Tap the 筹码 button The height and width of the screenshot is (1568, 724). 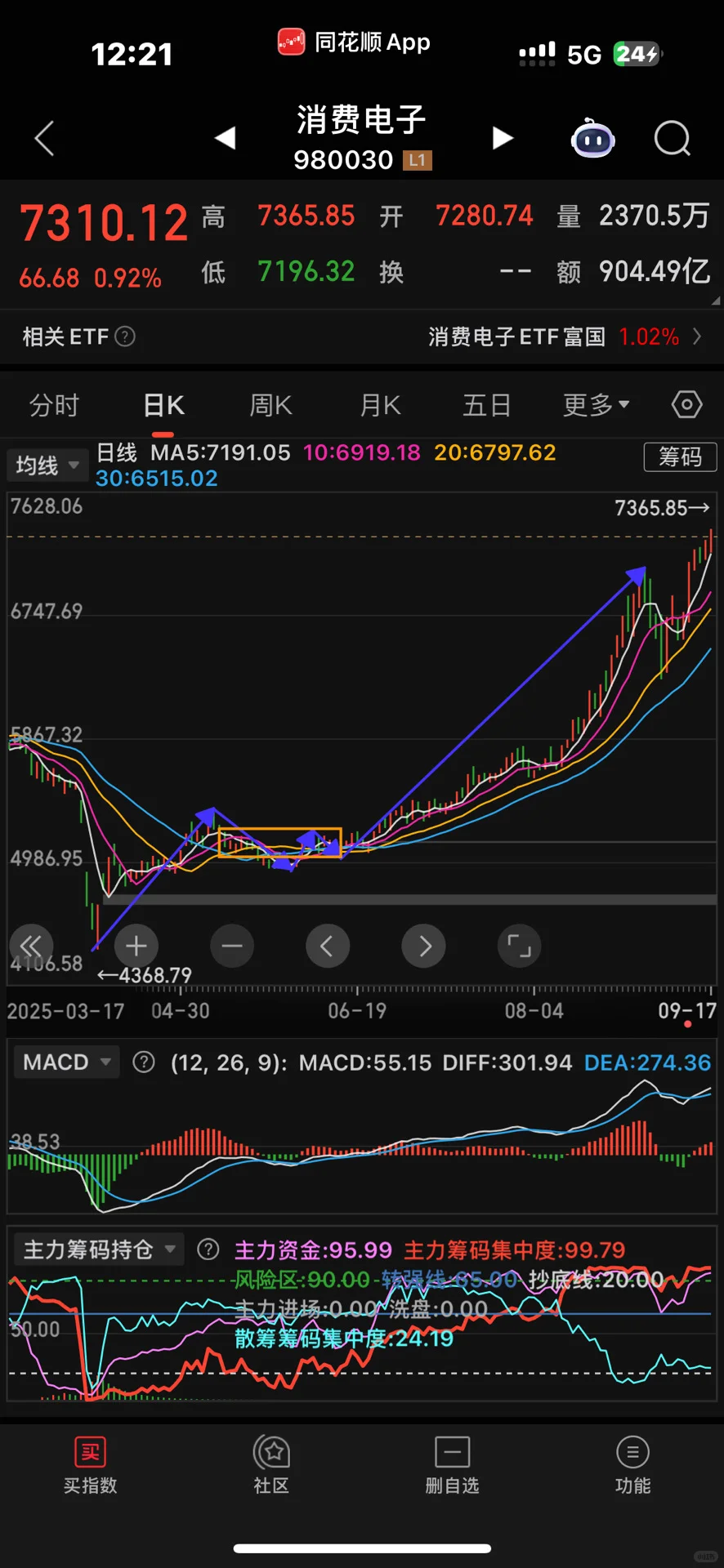(680, 457)
